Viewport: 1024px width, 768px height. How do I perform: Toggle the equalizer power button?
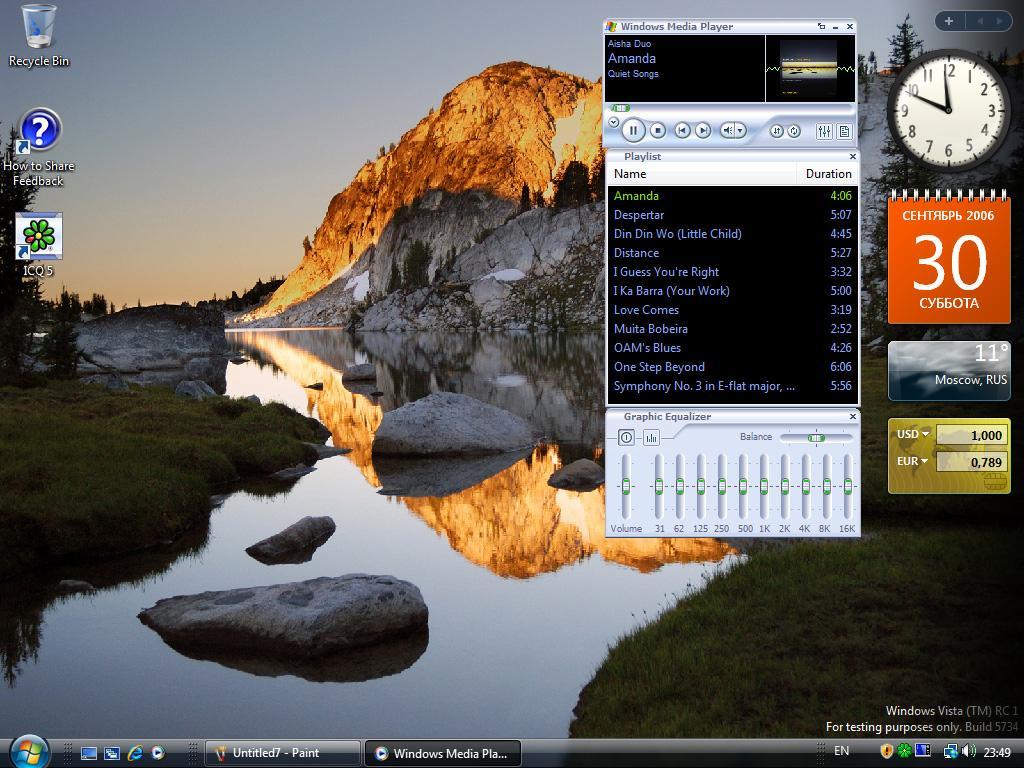(x=626, y=438)
